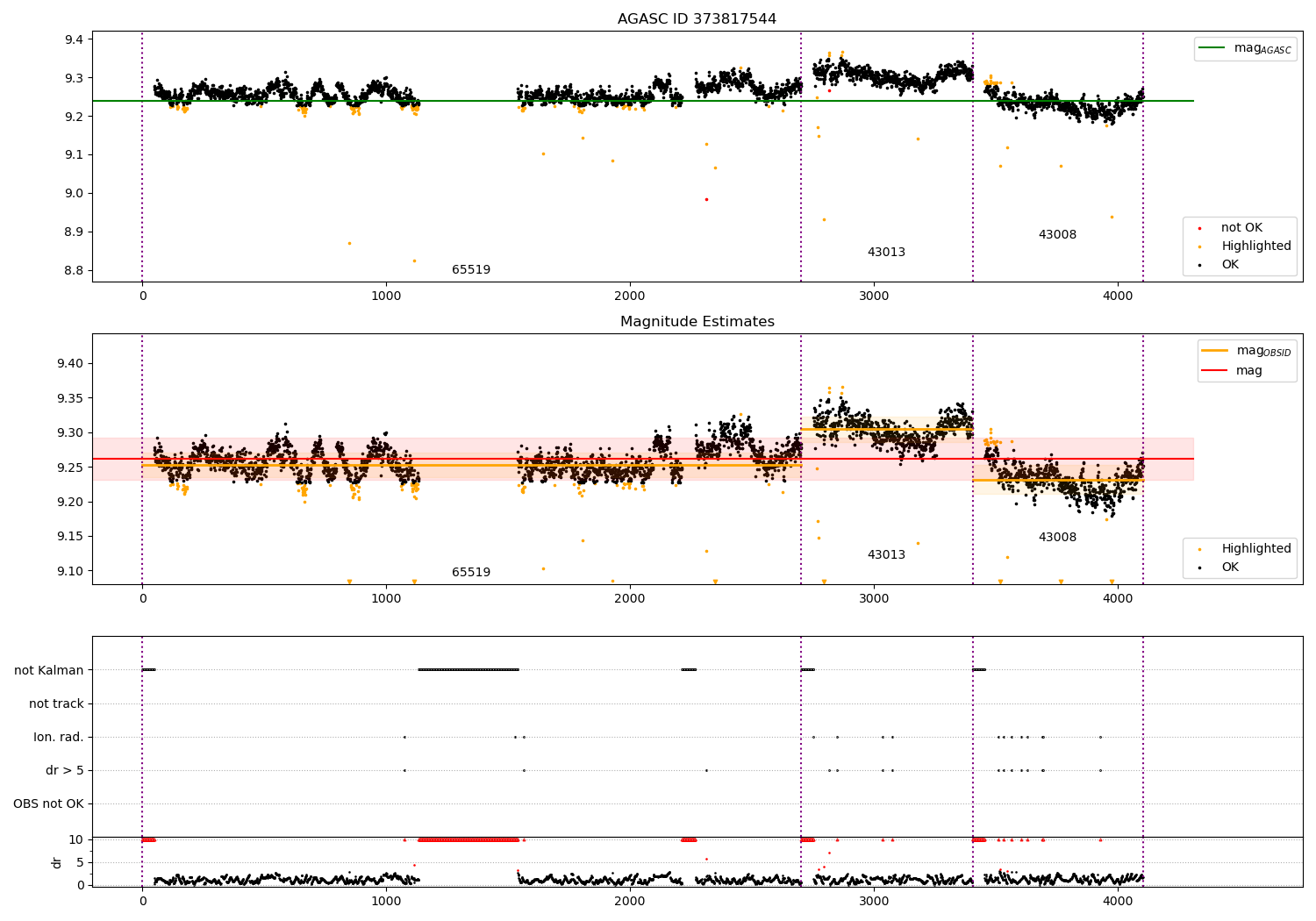Click the '43008' obsid label in the top plot
This screenshot has width=1316, height=921.
[1057, 235]
